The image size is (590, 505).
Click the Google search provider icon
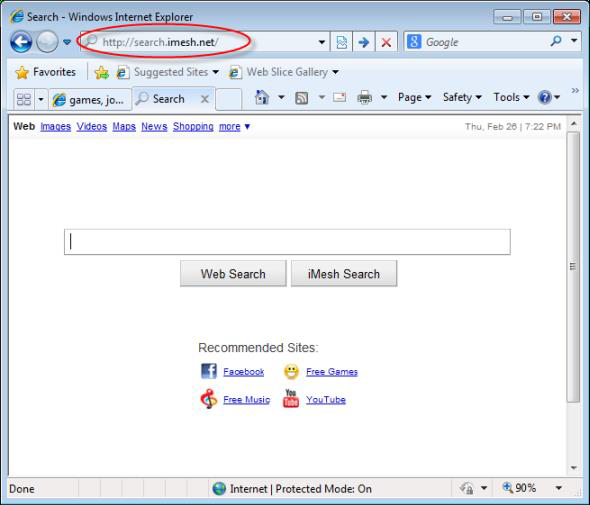tap(414, 42)
